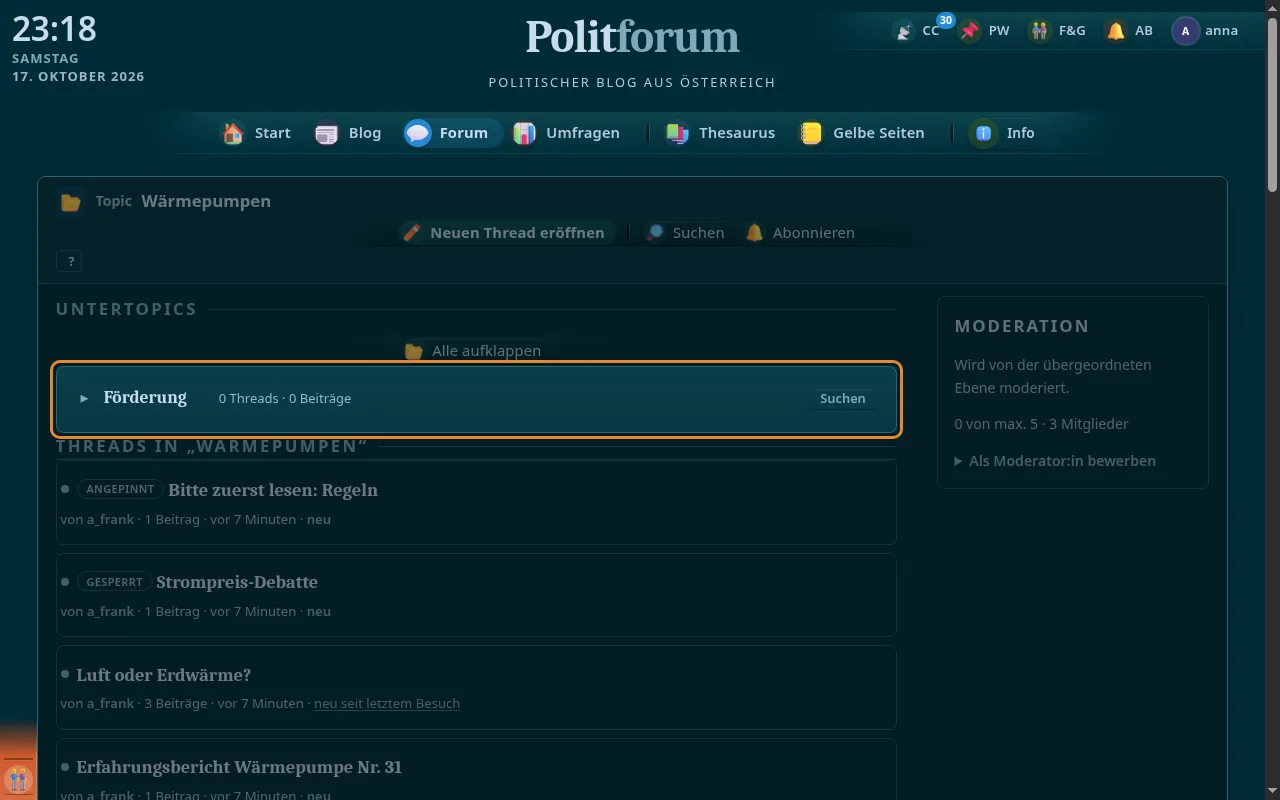Open the Strompreis-Debatte thread
The image size is (1280, 800).
tap(237, 582)
